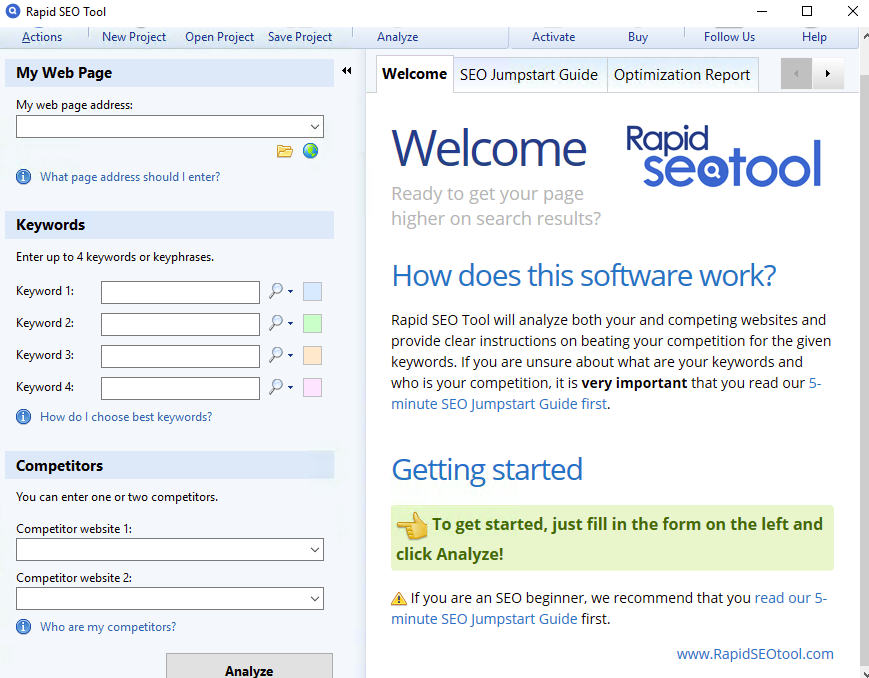Click Activate in the toolbar
The width and height of the screenshot is (869, 678).
(554, 37)
